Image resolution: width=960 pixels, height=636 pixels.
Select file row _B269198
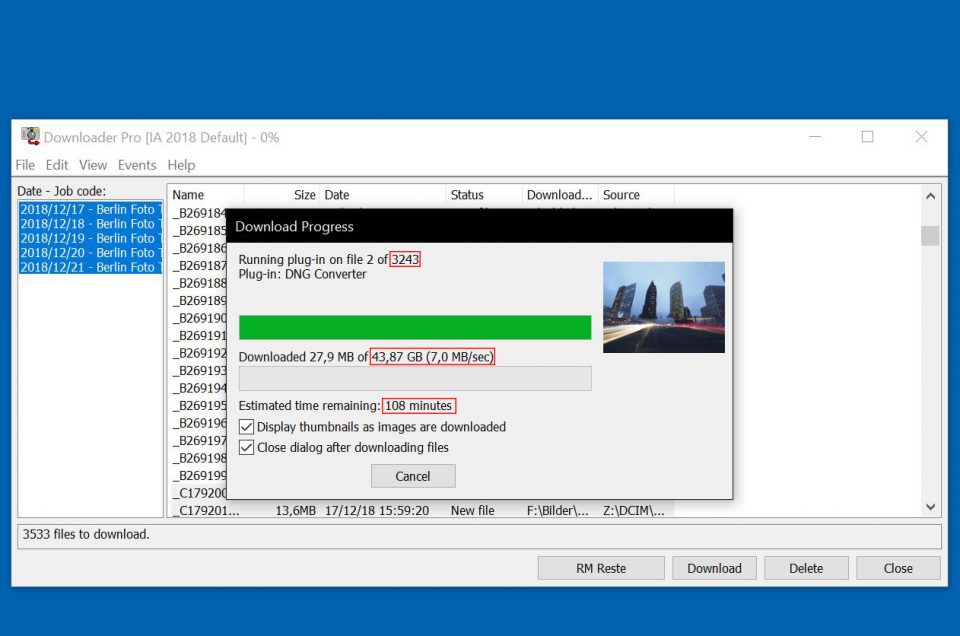(200, 458)
